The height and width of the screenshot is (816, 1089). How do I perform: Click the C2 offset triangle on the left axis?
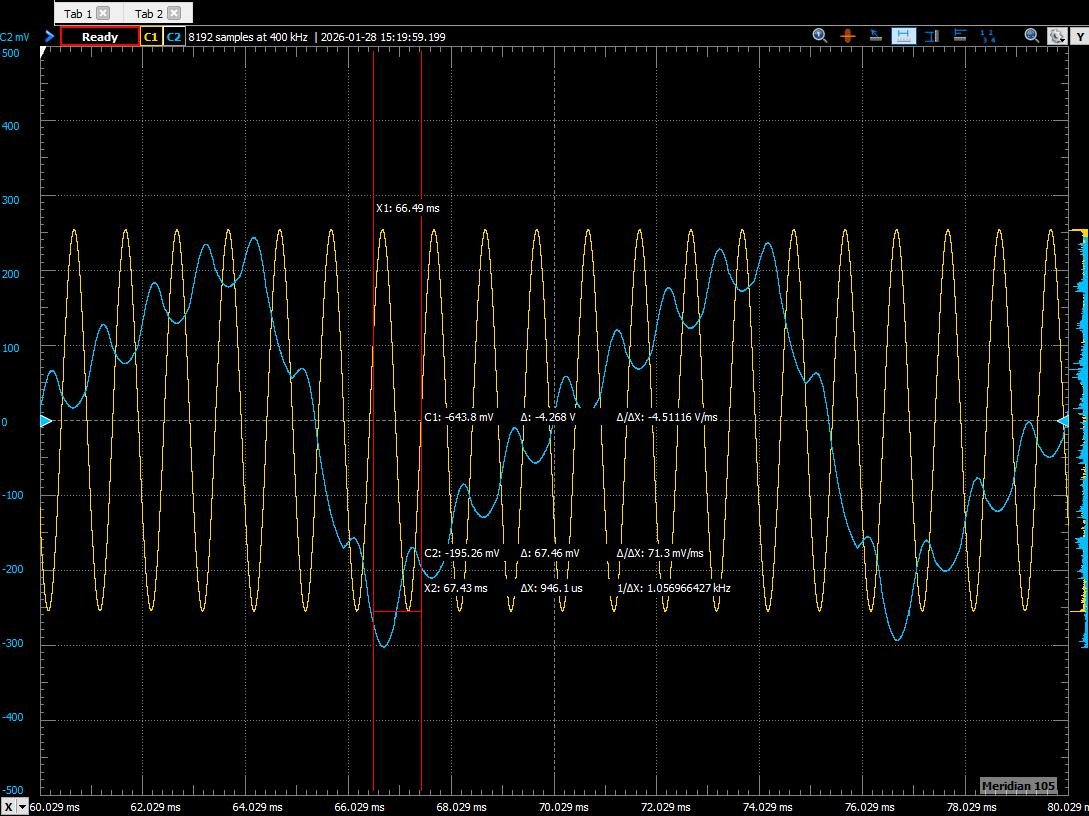pos(43,421)
